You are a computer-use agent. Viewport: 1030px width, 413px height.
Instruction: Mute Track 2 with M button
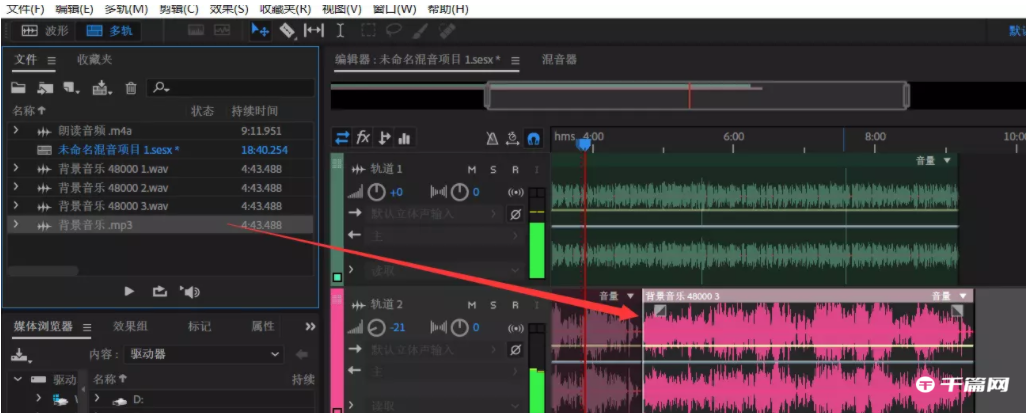472,305
